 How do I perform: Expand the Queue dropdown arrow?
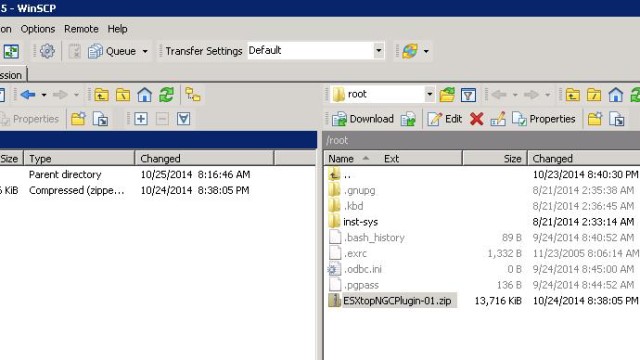(145, 51)
